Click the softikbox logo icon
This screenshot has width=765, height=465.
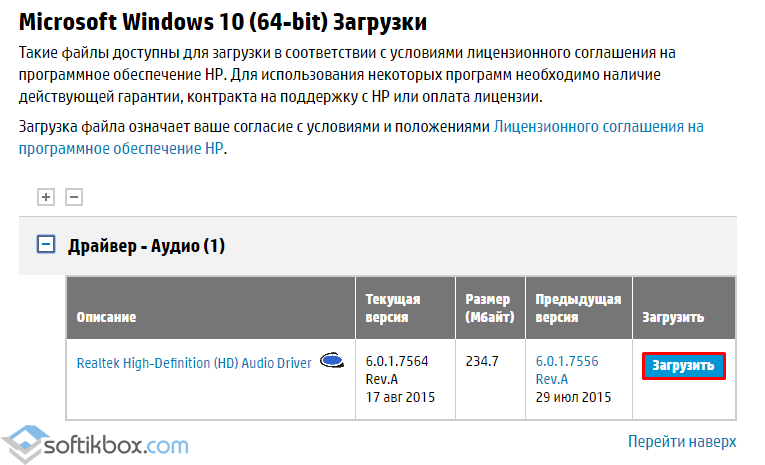pyautogui.click(x=27, y=443)
